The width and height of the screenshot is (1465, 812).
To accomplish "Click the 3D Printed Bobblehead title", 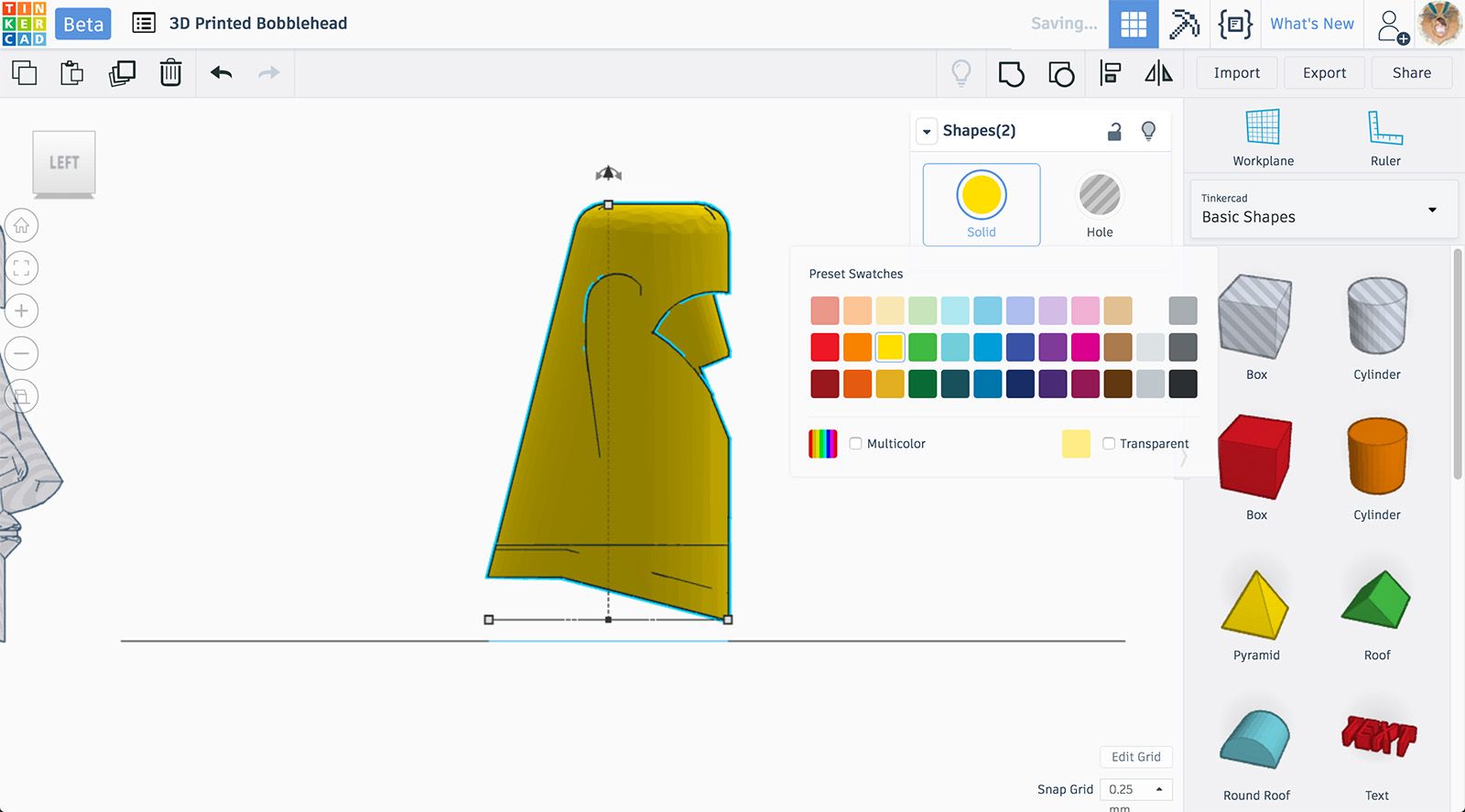I will pyautogui.click(x=258, y=24).
